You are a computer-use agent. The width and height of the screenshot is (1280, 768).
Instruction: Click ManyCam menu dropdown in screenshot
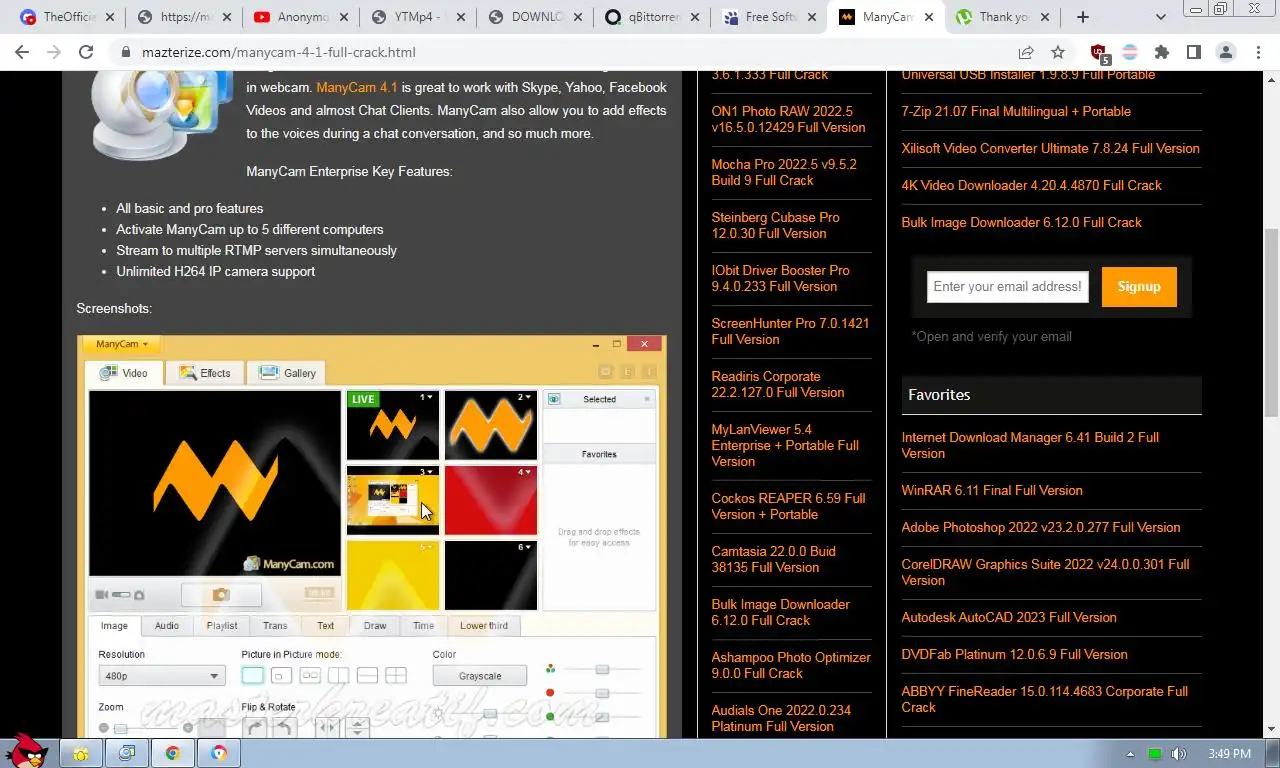pyautogui.click(x=121, y=344)
